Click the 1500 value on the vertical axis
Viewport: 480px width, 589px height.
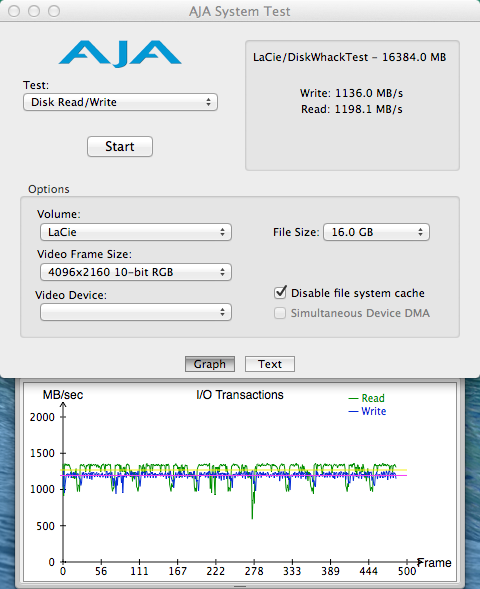pos(42,453)
